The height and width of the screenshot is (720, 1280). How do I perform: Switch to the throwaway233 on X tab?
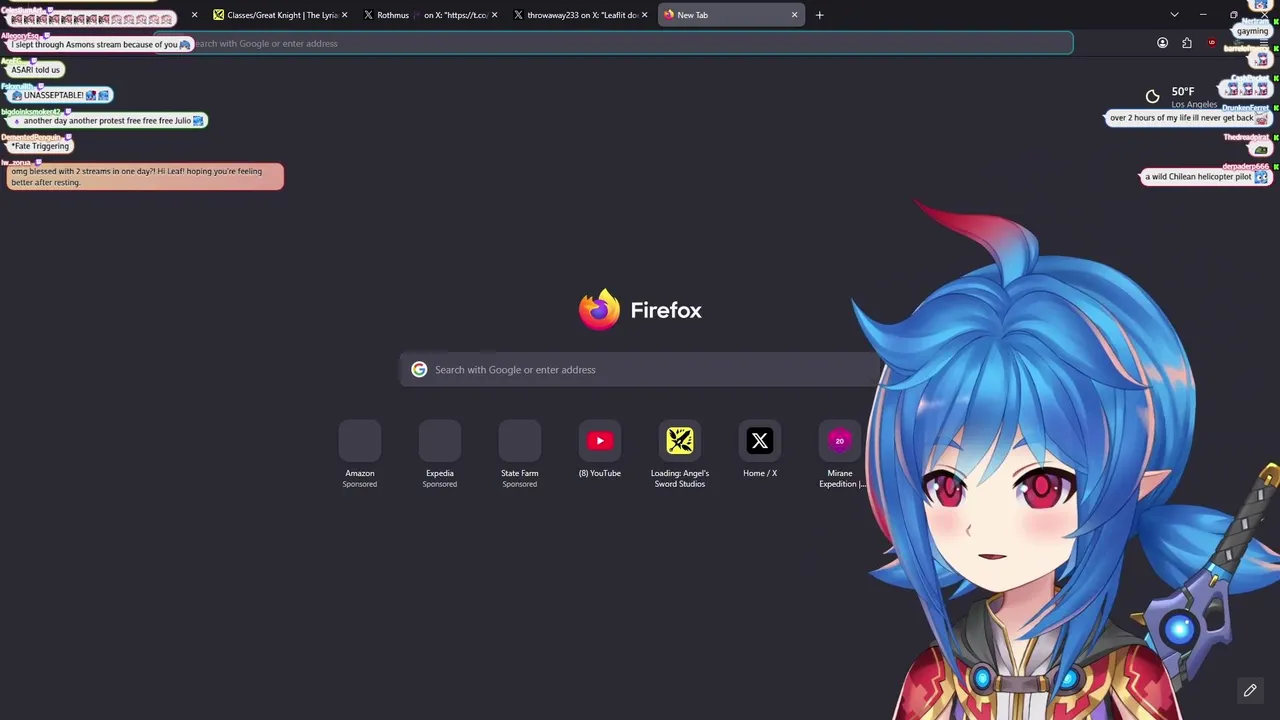(x=580, y=15)
